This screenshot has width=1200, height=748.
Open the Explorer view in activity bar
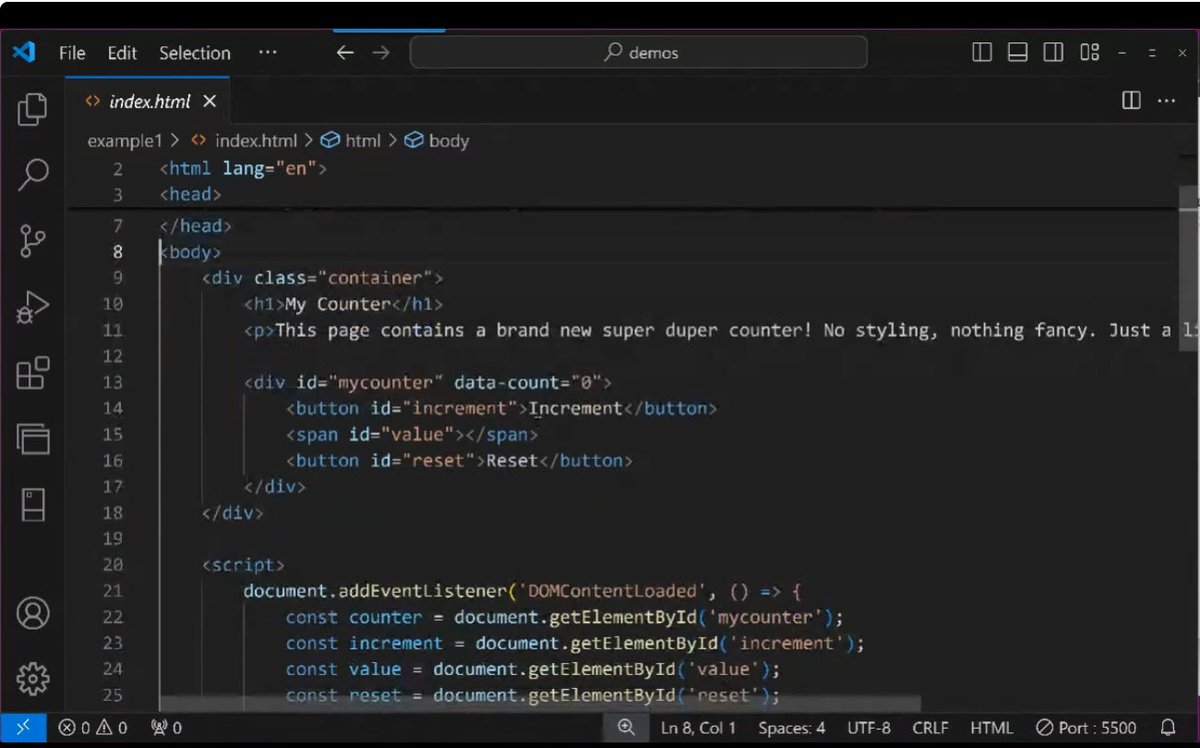(33, 109)
